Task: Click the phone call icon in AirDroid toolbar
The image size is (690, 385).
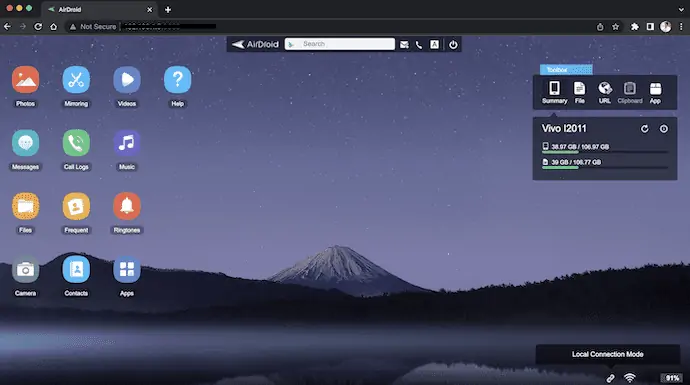Action: click(418, 44)
